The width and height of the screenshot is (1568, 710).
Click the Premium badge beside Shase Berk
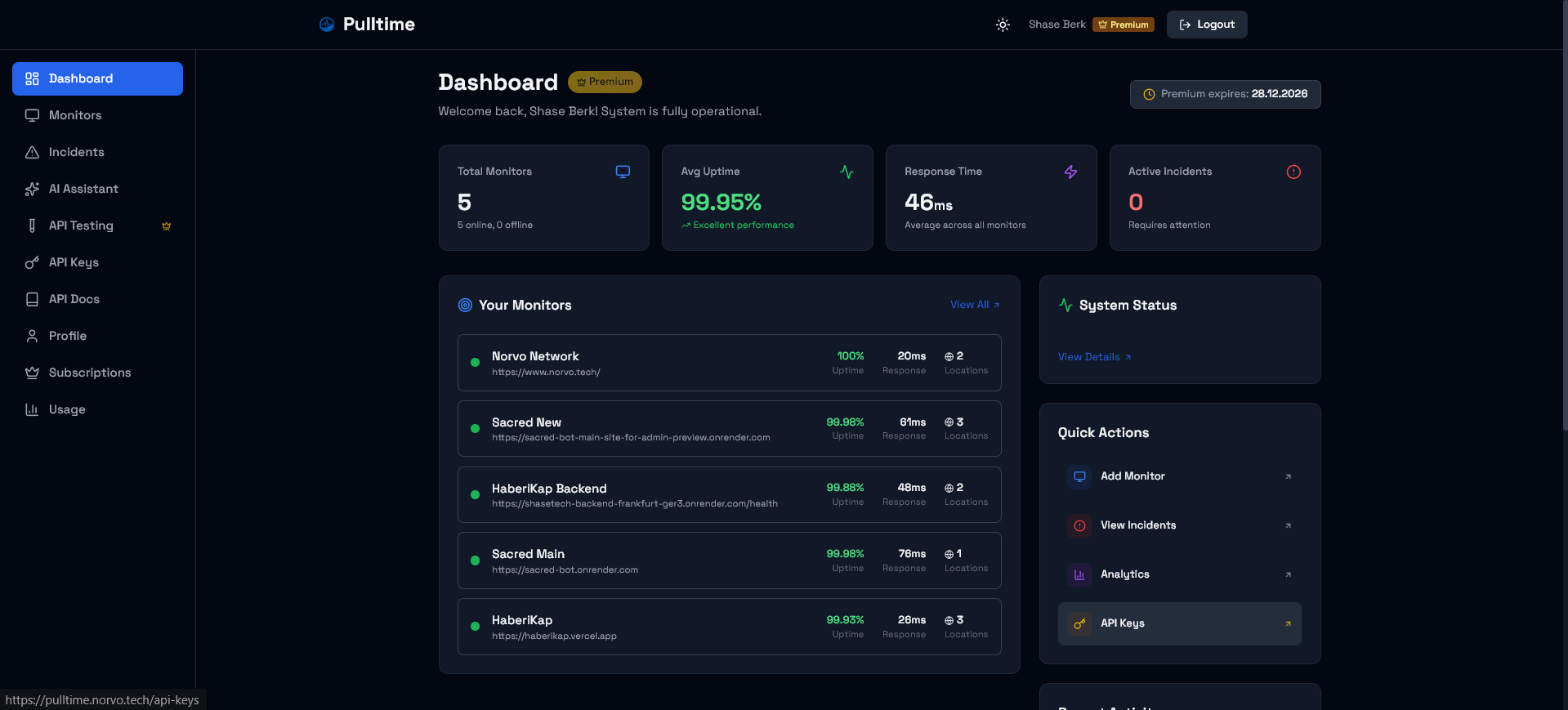[1124, 25]
